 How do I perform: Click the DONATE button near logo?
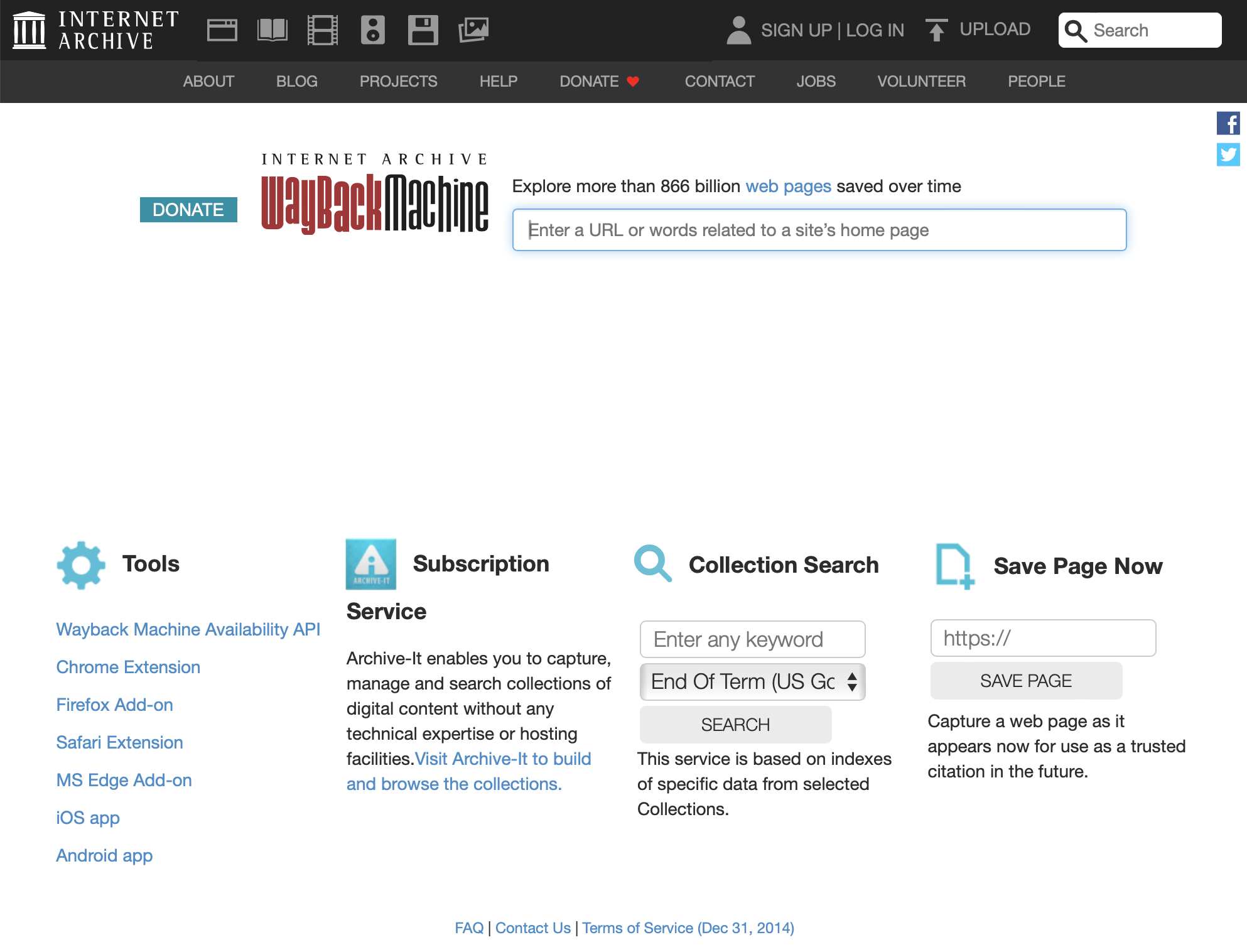point(188,209)
